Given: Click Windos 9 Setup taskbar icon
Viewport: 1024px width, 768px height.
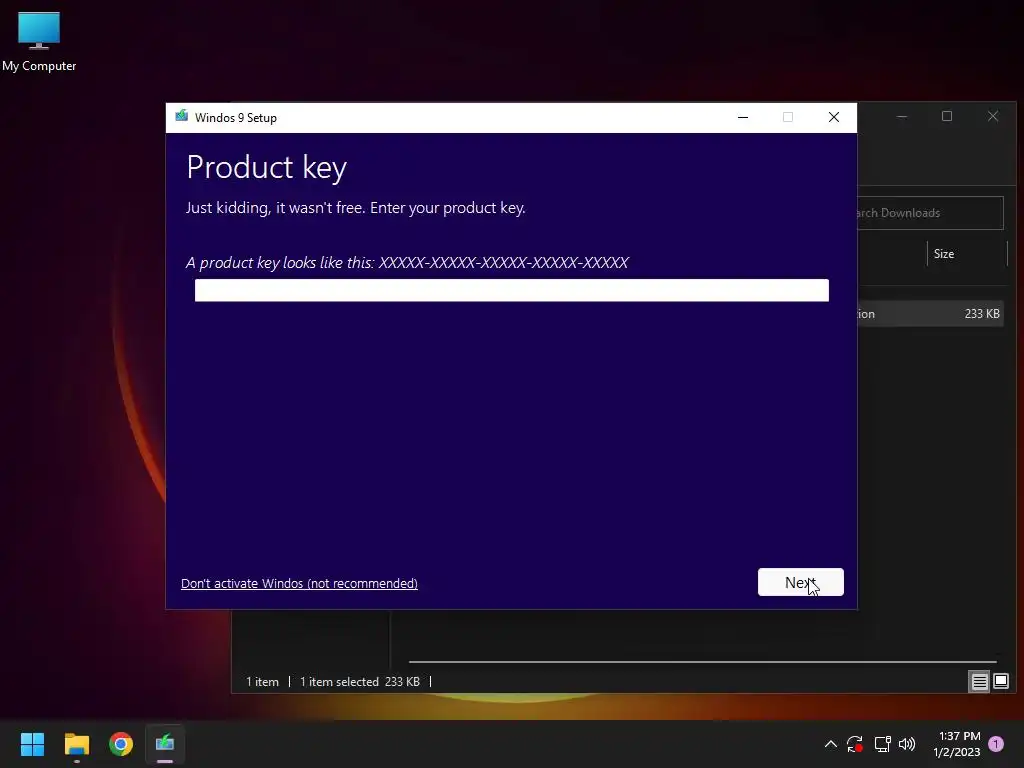Looking at the screenshot, I should [x=165, y=744].
